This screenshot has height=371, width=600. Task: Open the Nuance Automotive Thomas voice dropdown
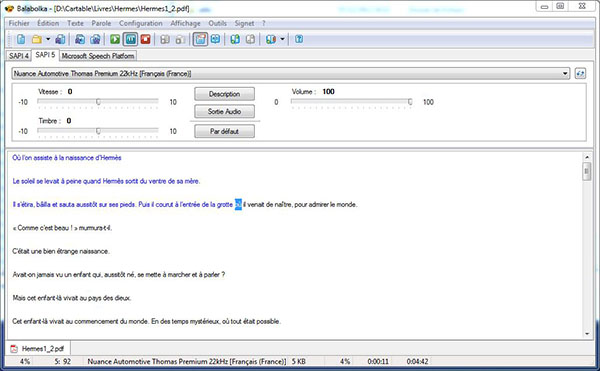tap(291, 73)
